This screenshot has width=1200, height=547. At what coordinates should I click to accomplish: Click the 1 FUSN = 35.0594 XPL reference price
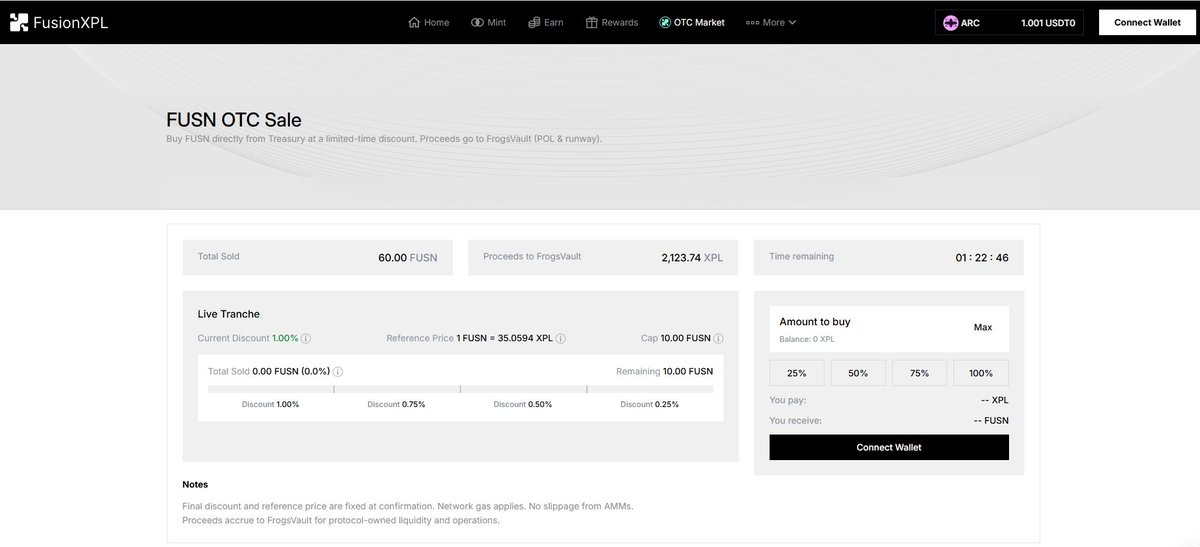504,339
